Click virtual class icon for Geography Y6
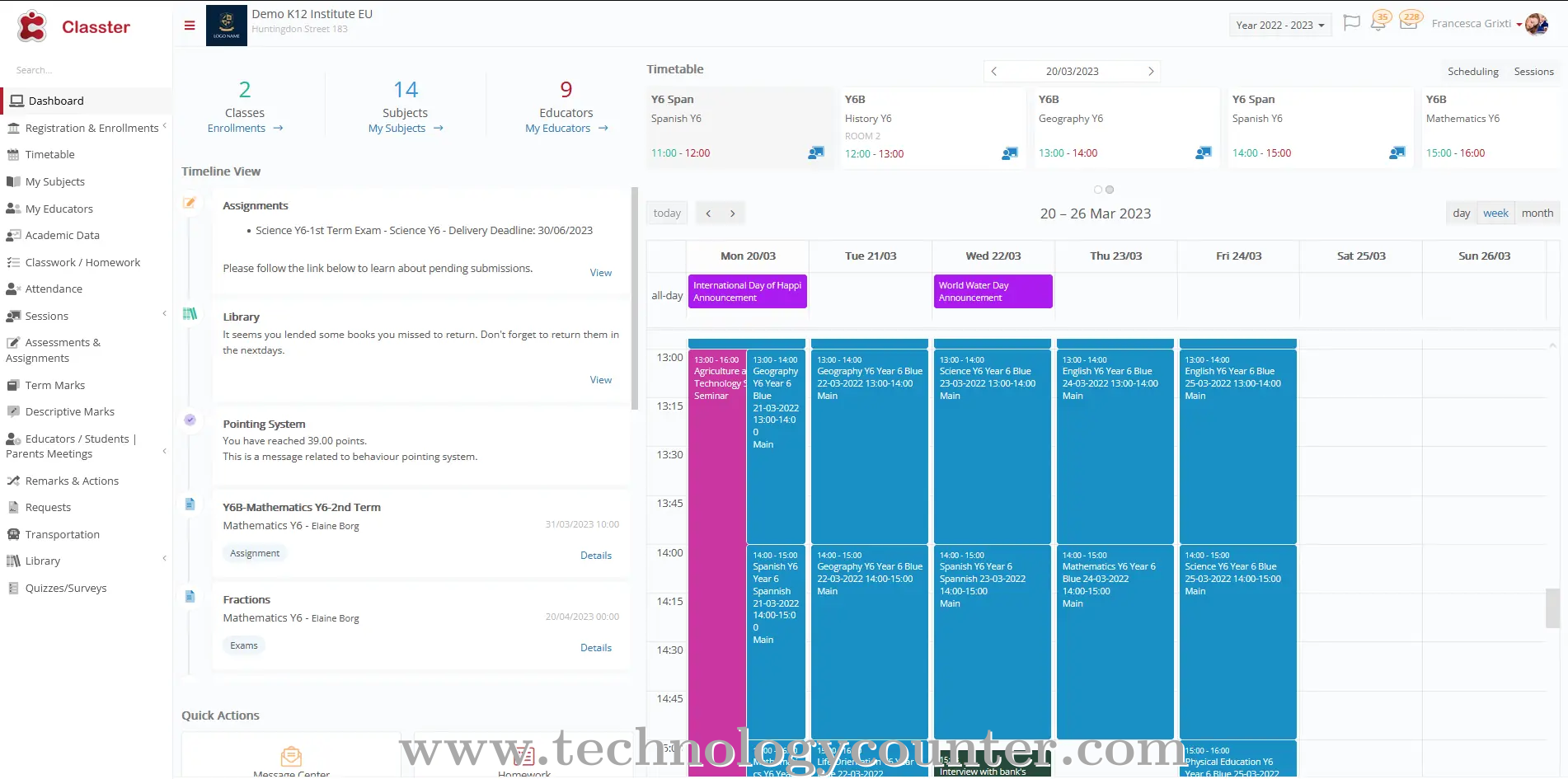This screenshot has height=779, width=1568. click(1204, 153)
